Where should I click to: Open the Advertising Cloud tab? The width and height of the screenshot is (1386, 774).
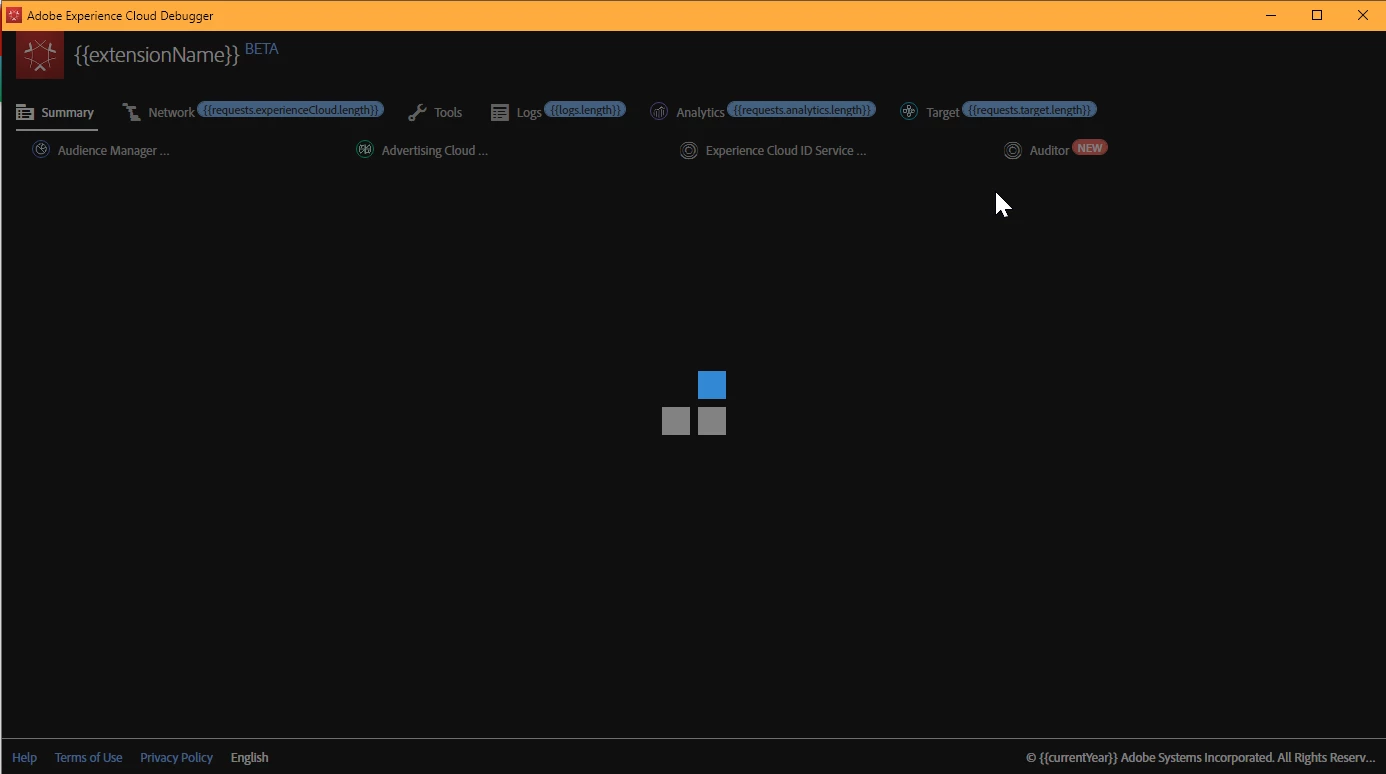pos(435,151)
